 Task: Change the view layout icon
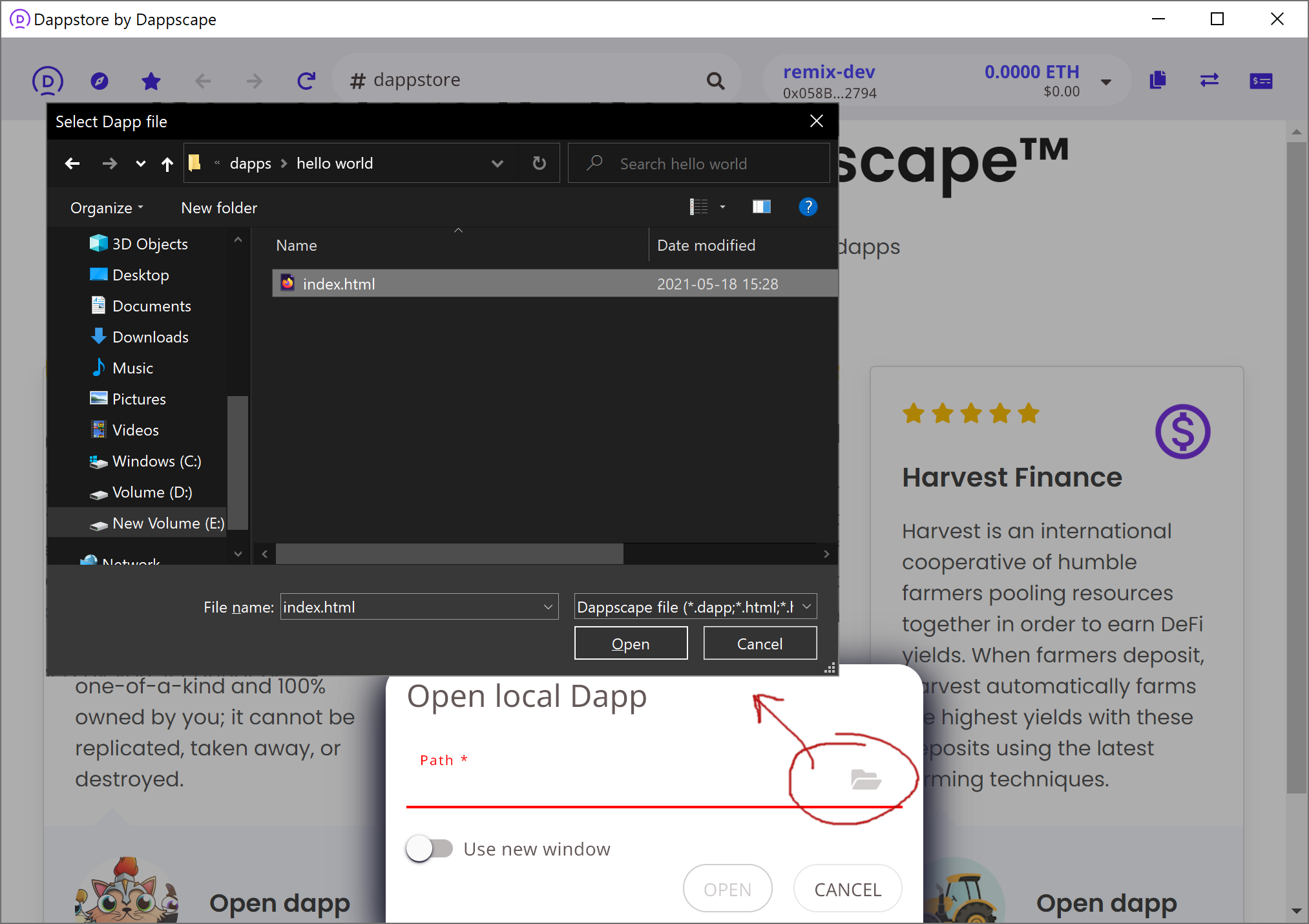[x=699, y=207]
